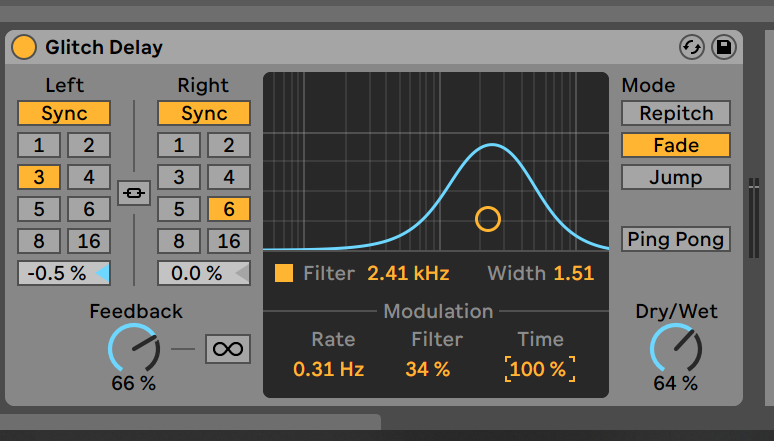Toggle the Glitch Delay device activator
774x441 pixels.
[x=24, y=47]
